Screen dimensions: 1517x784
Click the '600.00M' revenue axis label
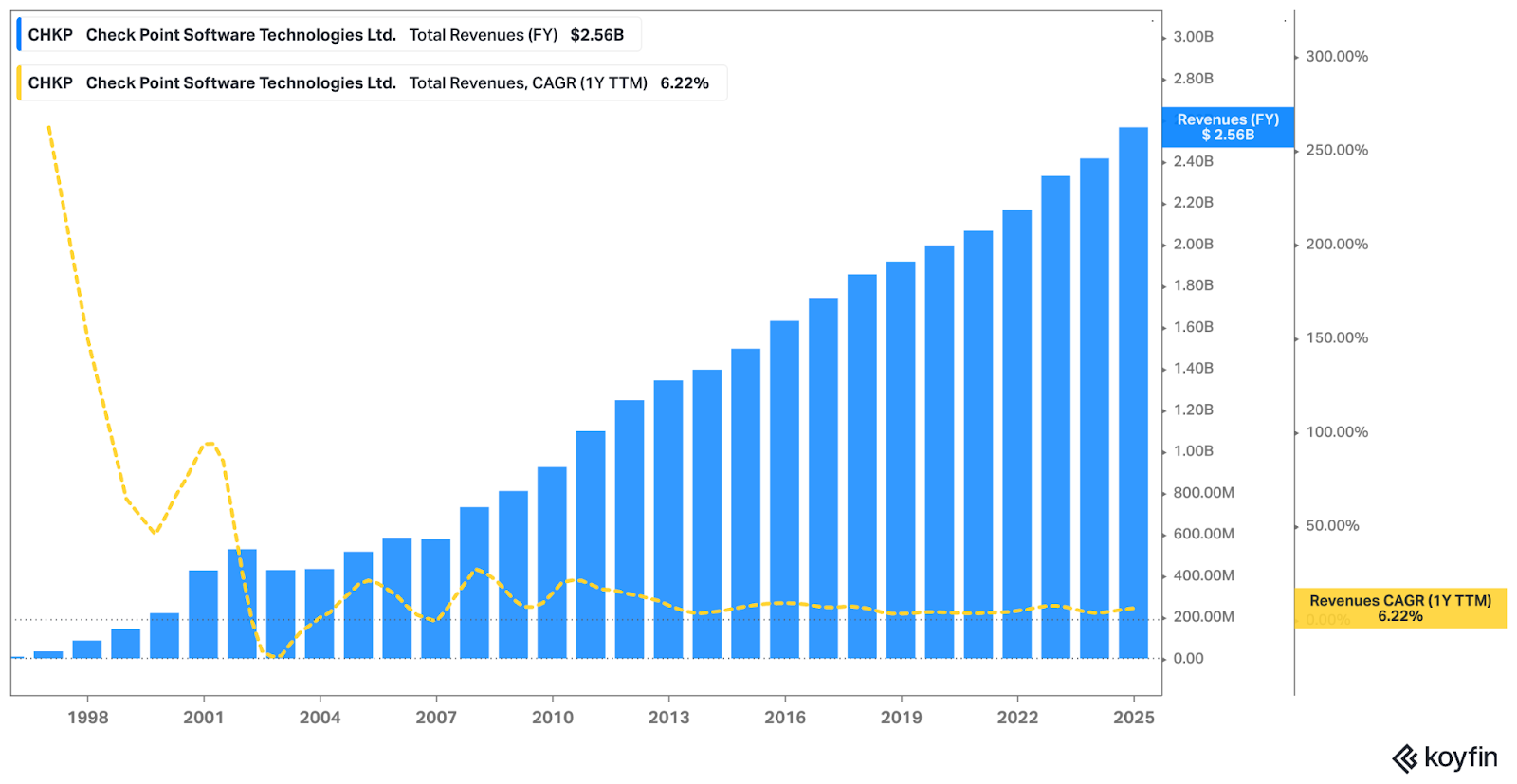click(1204, 534)
